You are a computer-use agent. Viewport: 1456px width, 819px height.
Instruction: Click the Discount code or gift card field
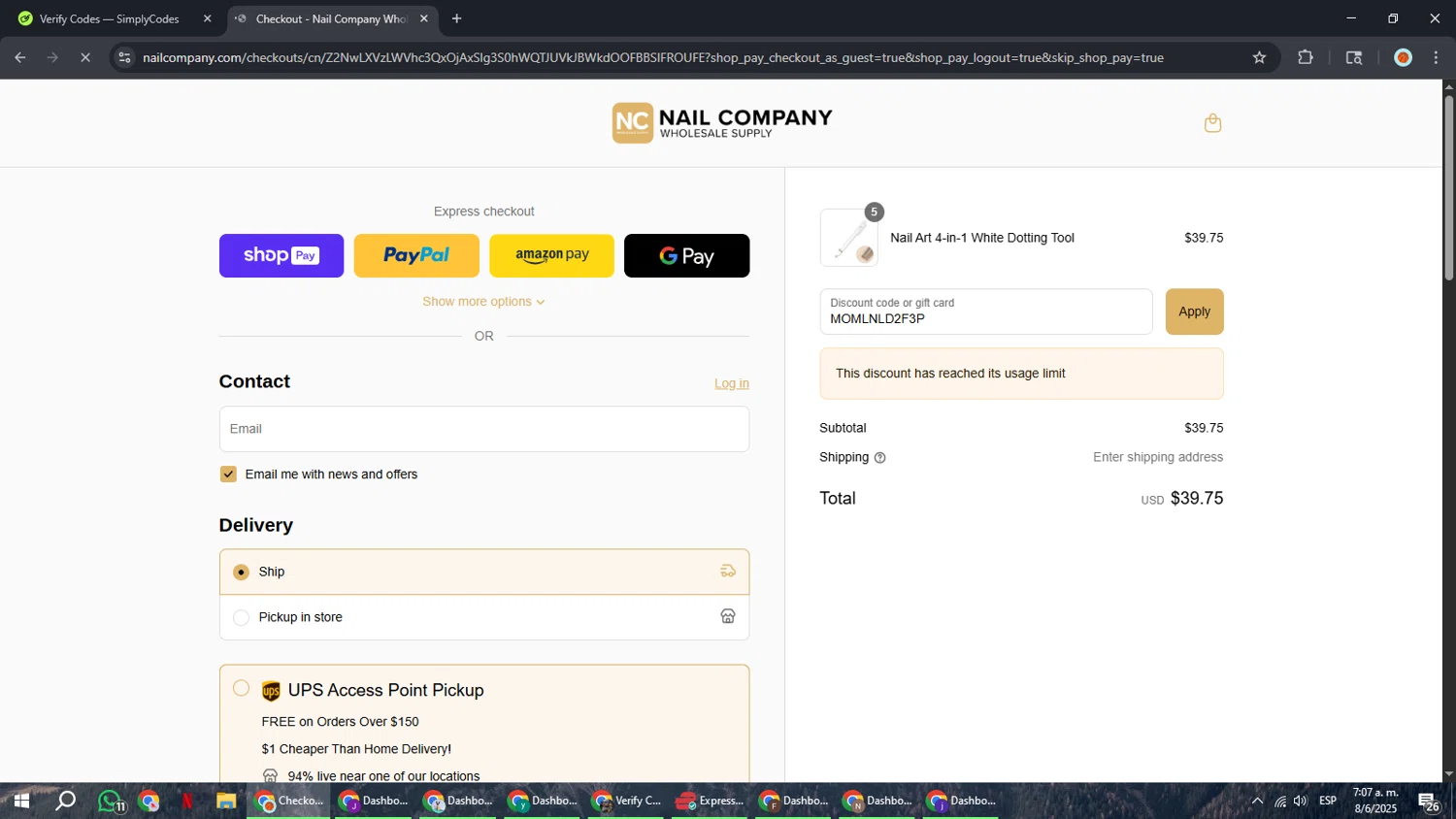(985, 311)
